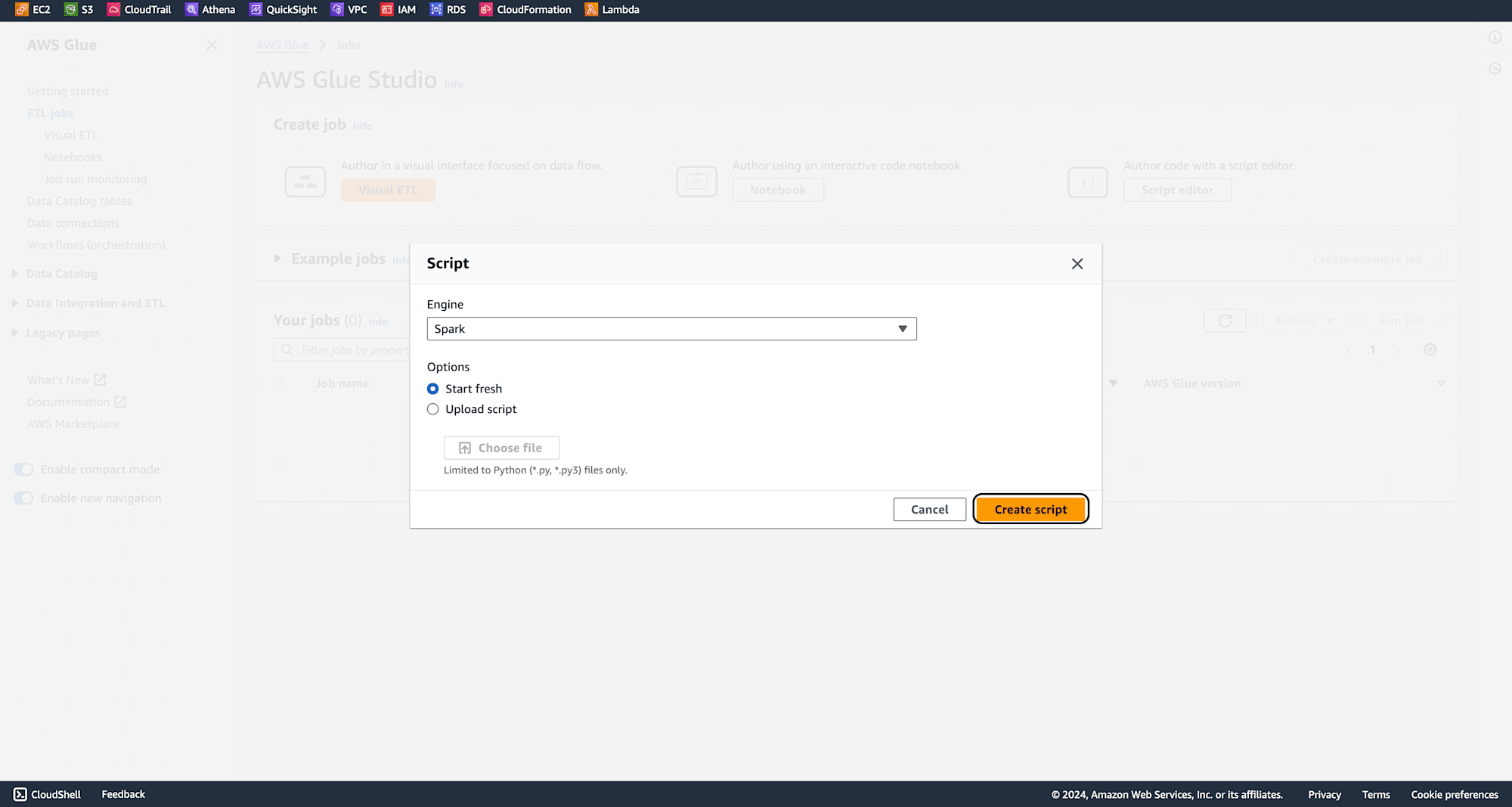This screenshot has width=1512, height=807.
Task: Open the info panel icon top right
Action: point(1495,38)
